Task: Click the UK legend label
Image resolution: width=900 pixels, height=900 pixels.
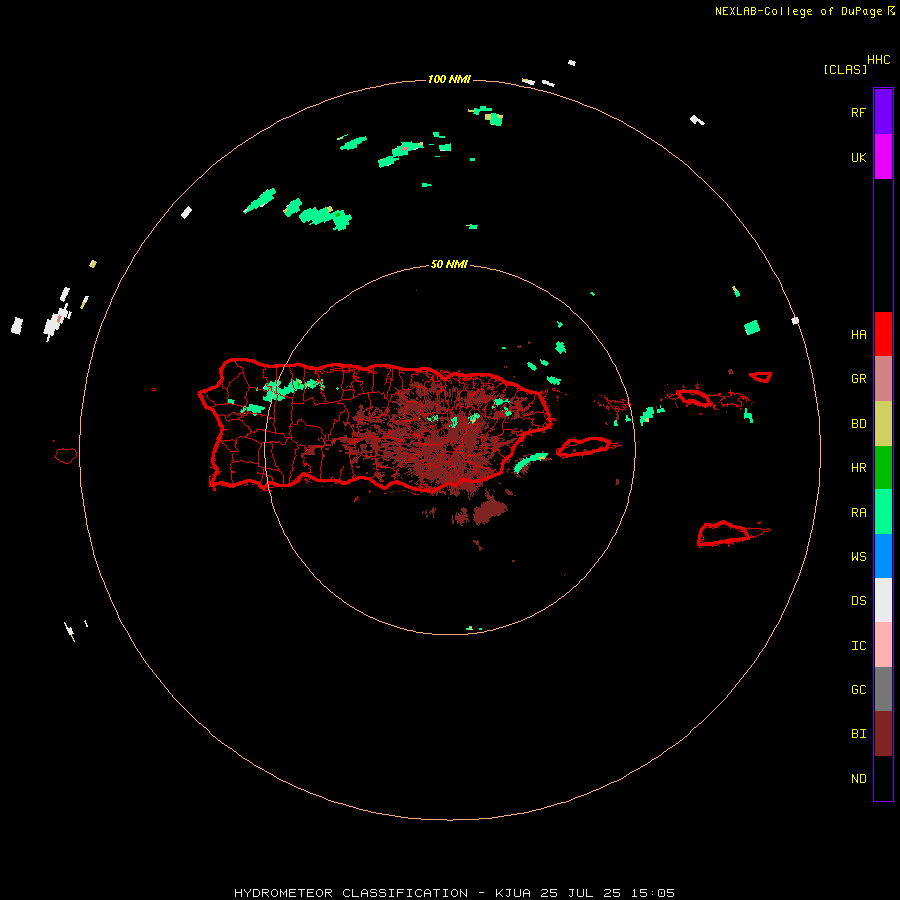Action: (x=858, y=157)
